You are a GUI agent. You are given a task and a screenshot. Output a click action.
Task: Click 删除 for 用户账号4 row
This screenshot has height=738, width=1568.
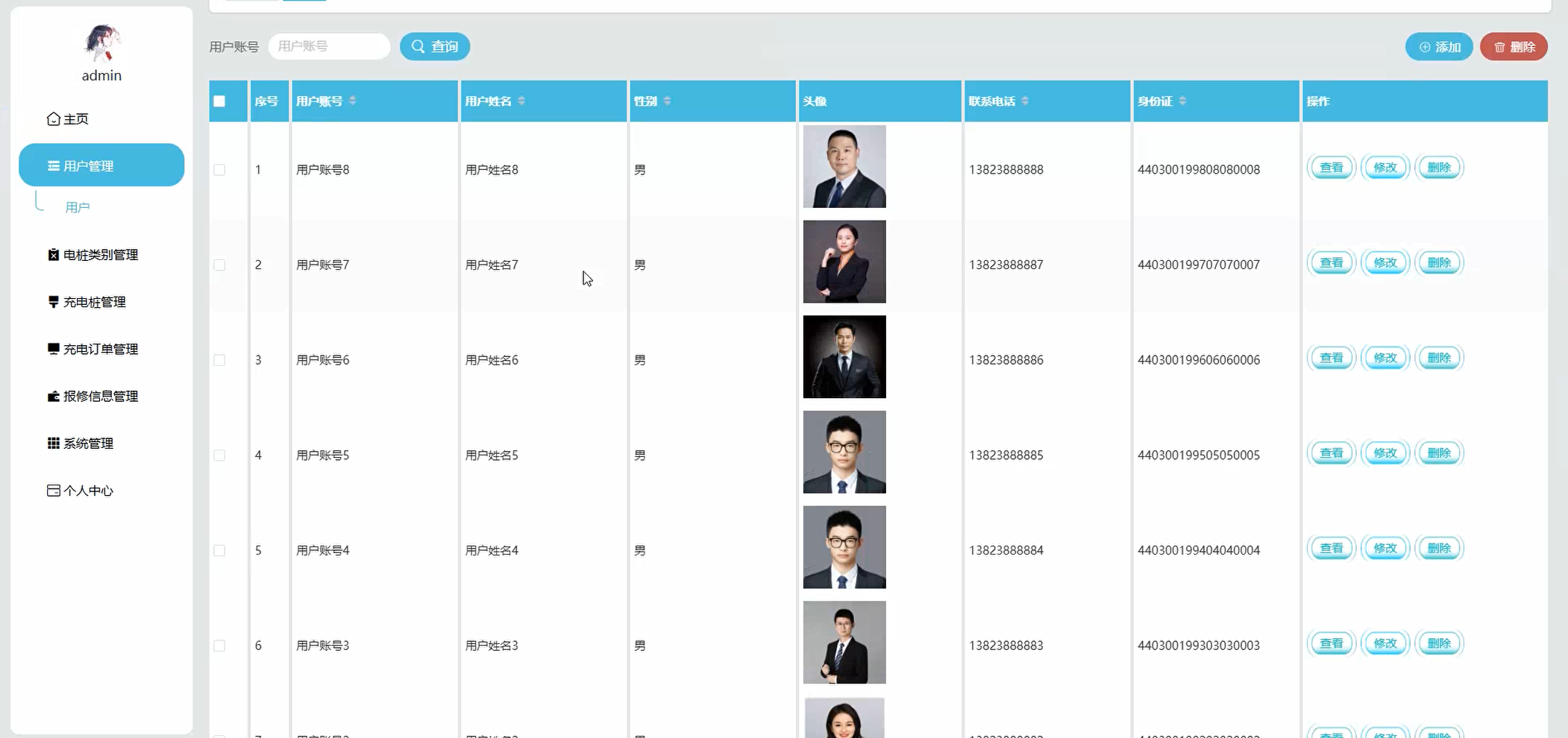pyautogui.click(x=1439, y=548)
